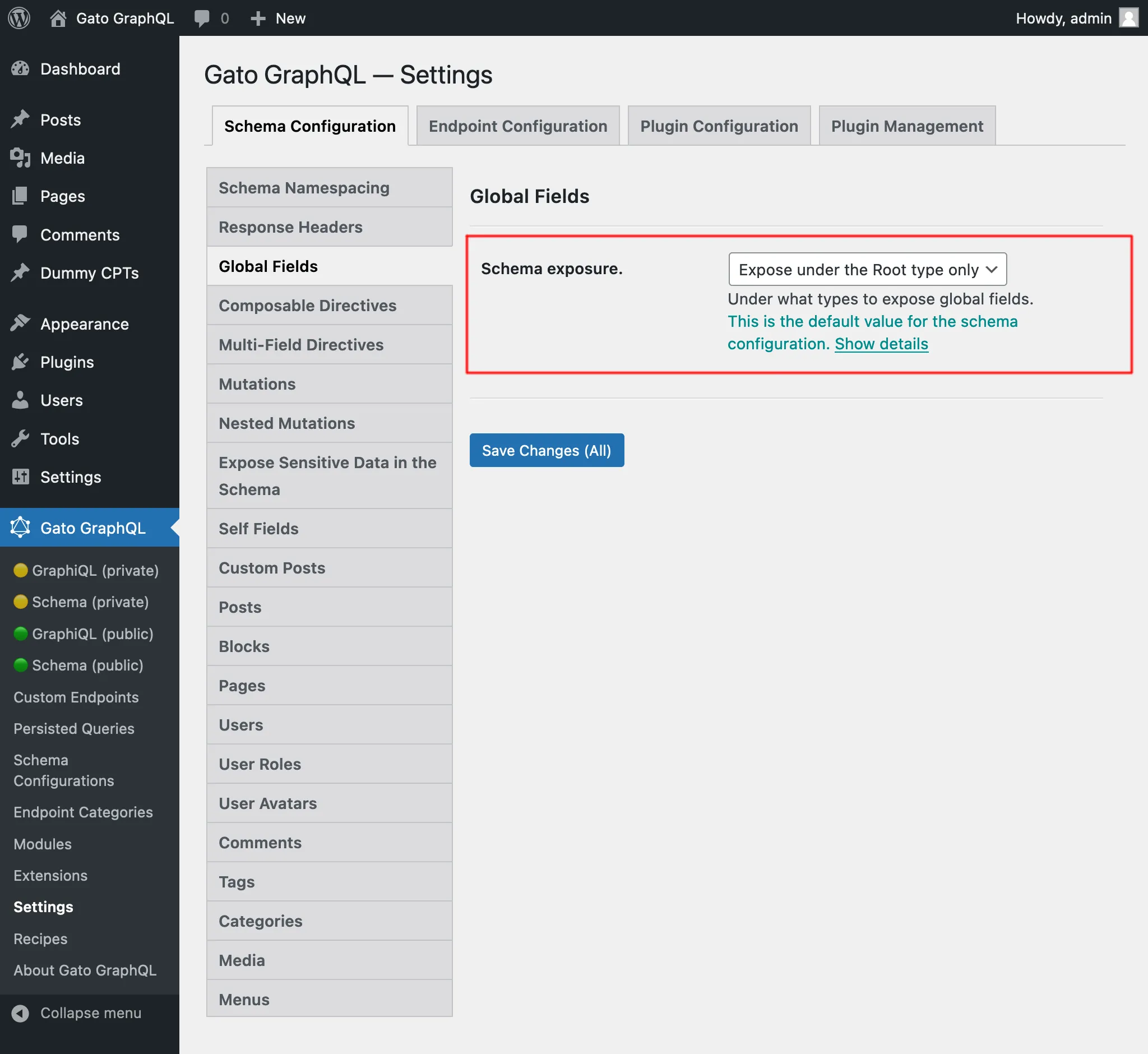Click the WordPress logo icon
Screen dimensions: 1148x1054
19,18
